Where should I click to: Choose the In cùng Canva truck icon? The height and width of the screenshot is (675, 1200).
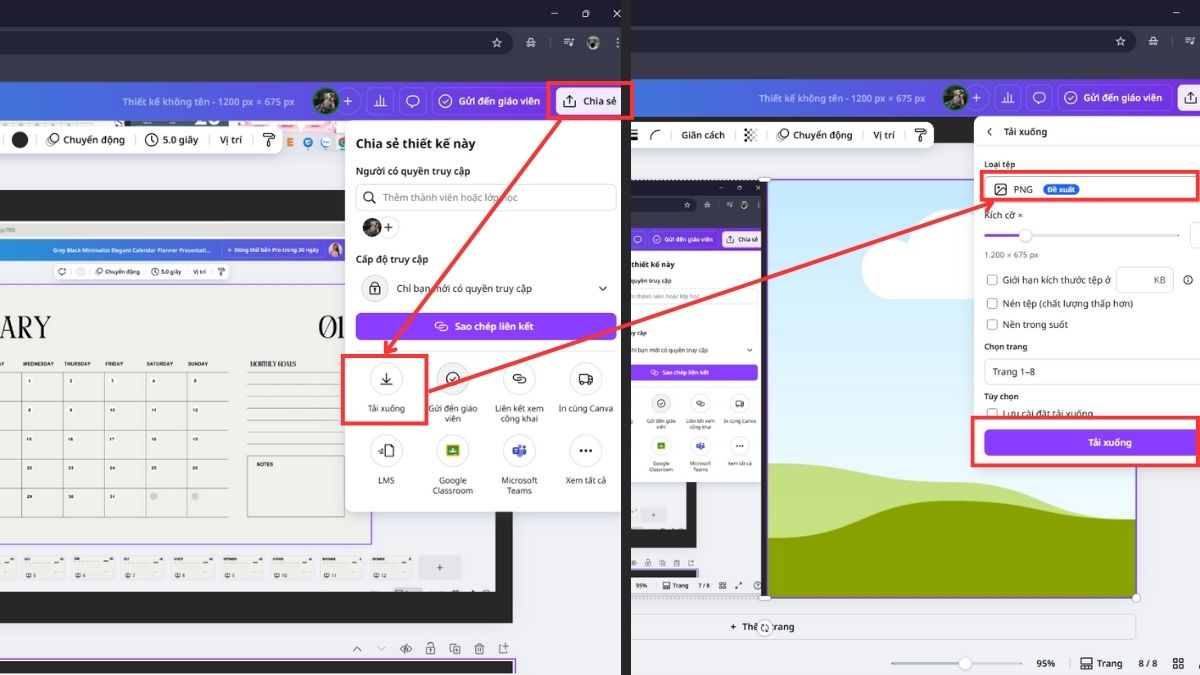coord(586,379)
